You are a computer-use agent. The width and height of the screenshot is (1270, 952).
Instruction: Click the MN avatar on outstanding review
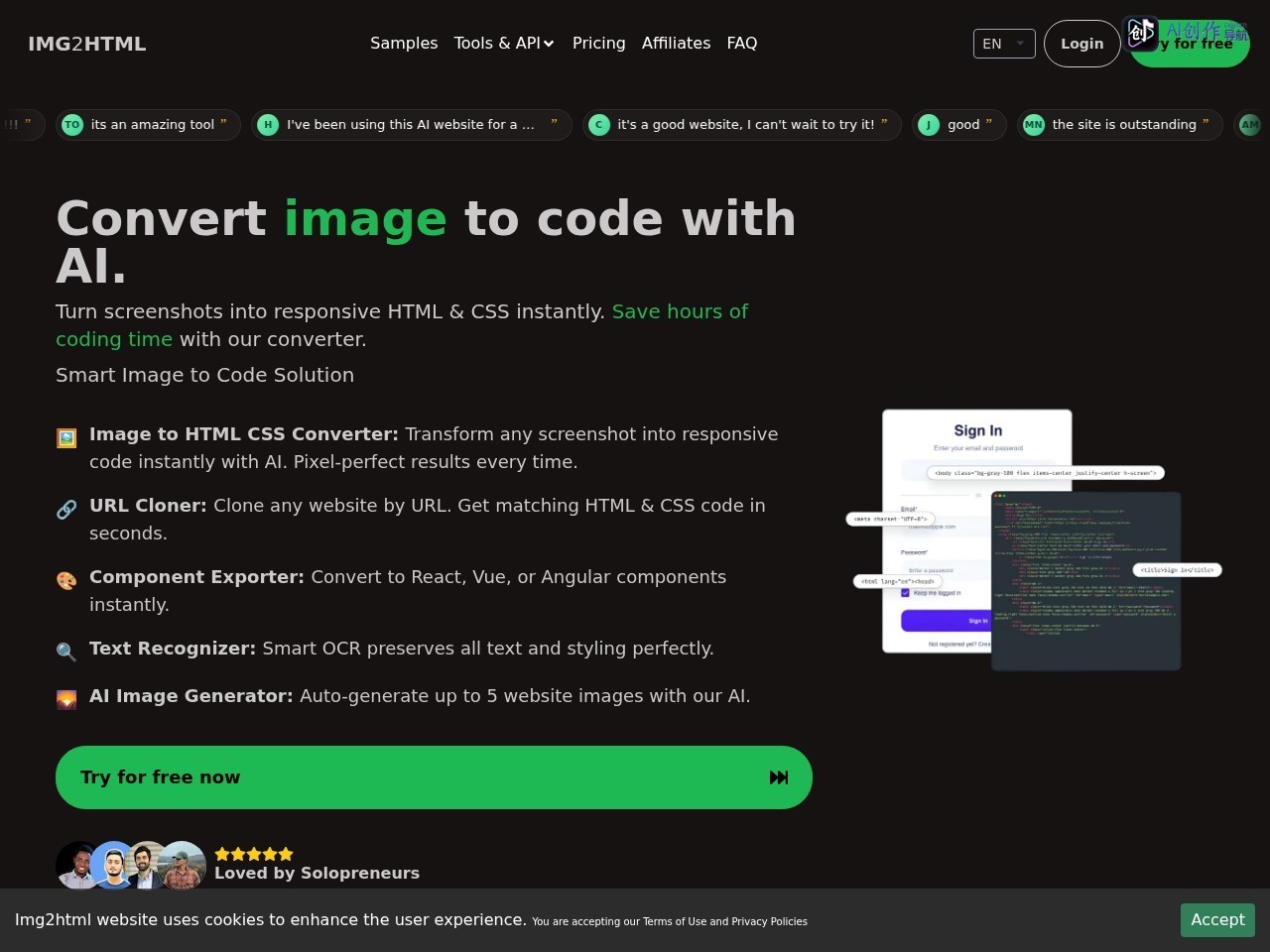1034,125
